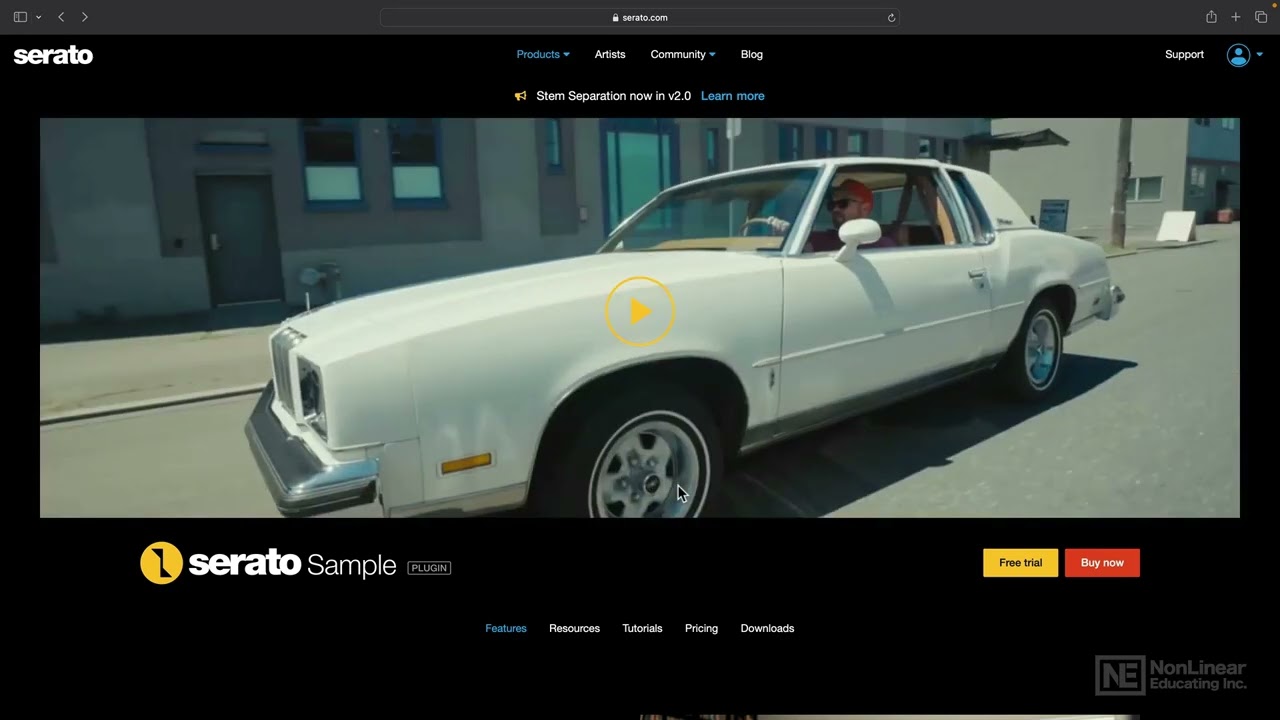The image size is (1280, 720).
Task: Play the Serato Sample promo video
Action: click(x=640, y=312)
